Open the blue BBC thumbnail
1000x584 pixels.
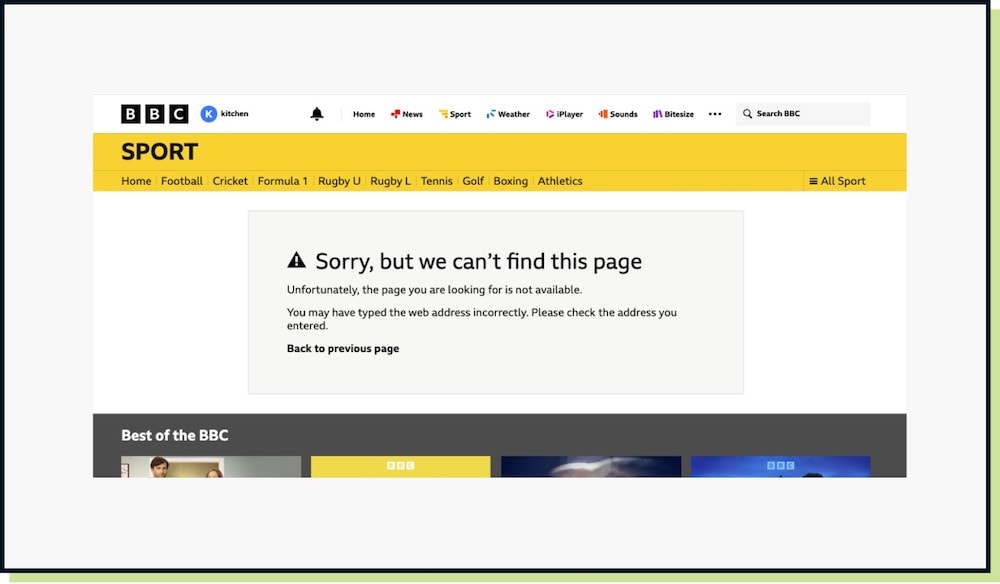781,467
